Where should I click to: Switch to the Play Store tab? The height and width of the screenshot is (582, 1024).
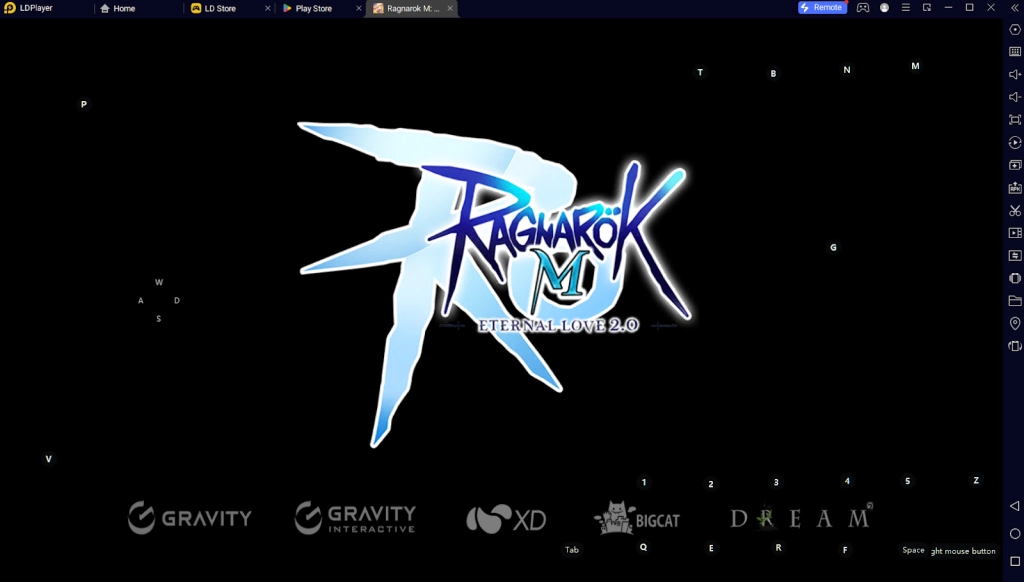tap(313, 8)
